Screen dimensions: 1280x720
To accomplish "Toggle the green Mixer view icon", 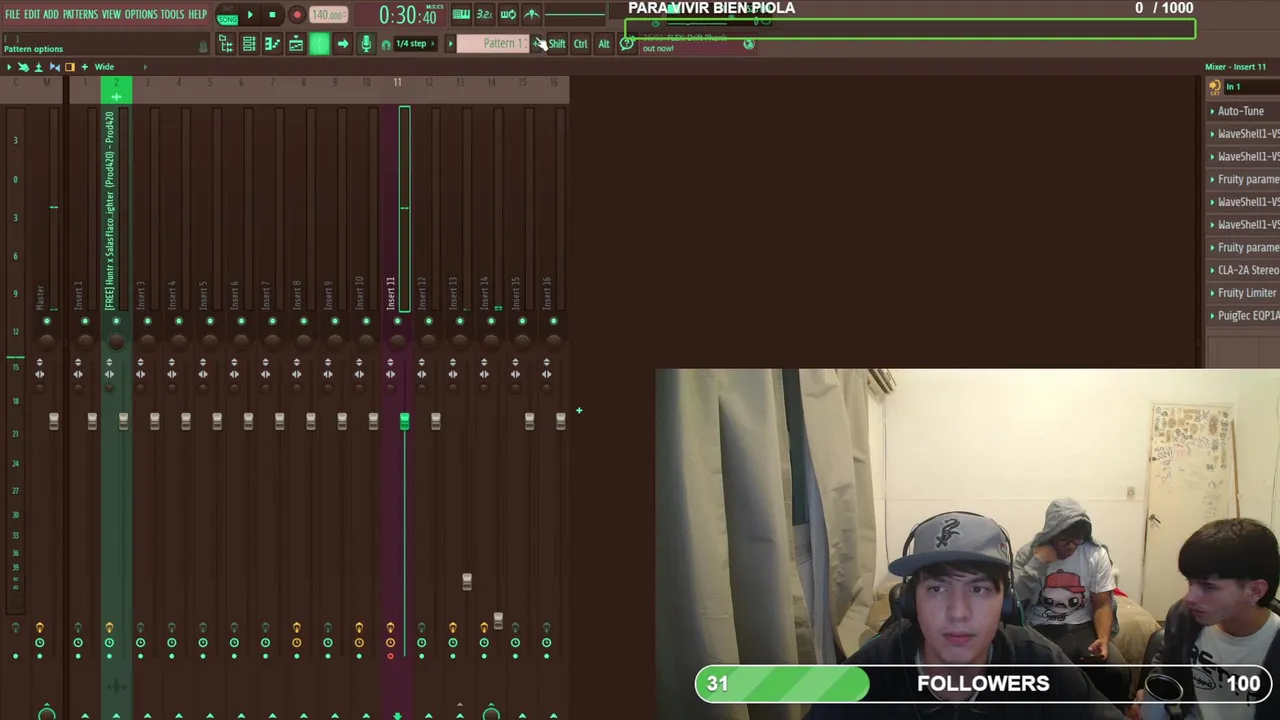I will [x=319, y=44].
